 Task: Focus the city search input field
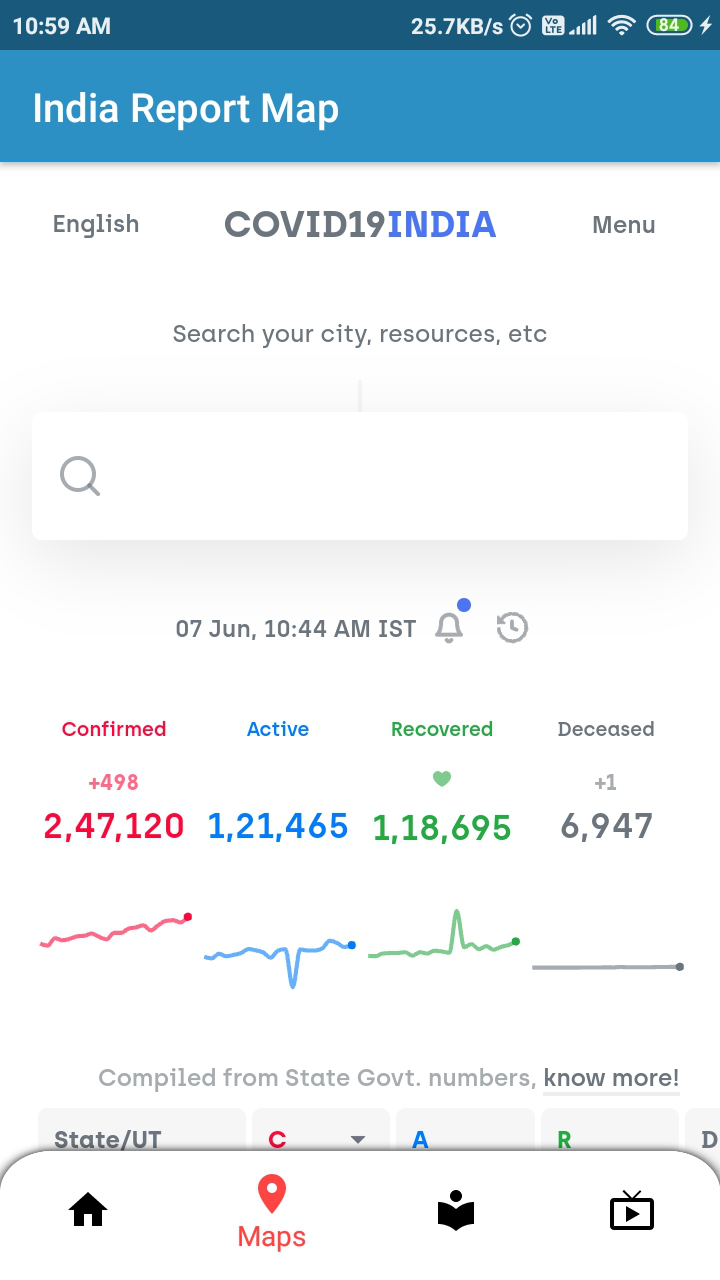point(380,476)
